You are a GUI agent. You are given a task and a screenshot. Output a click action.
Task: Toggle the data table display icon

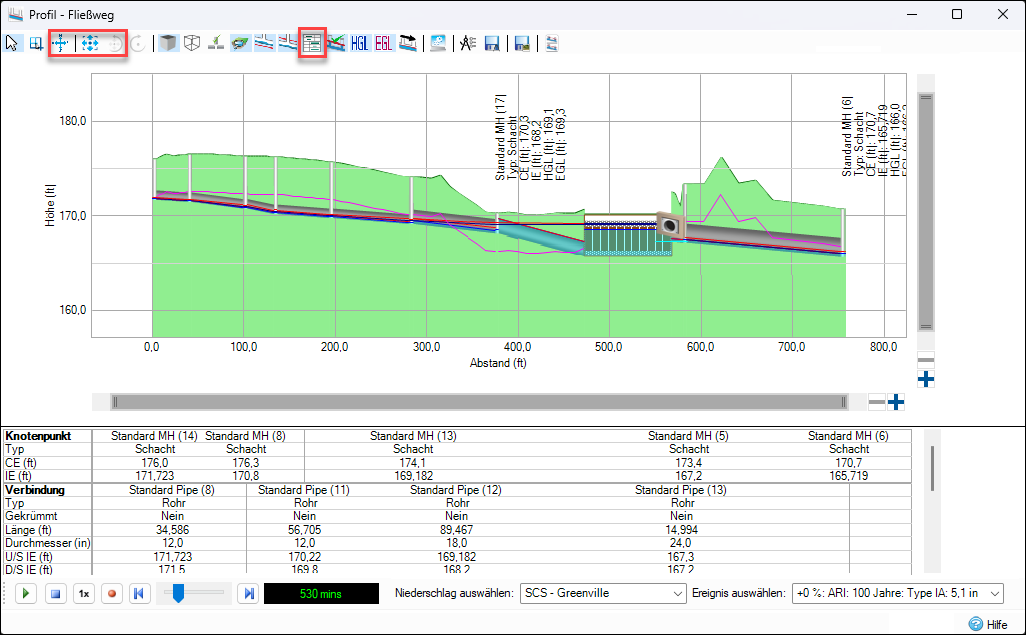(x=312, y=44)
